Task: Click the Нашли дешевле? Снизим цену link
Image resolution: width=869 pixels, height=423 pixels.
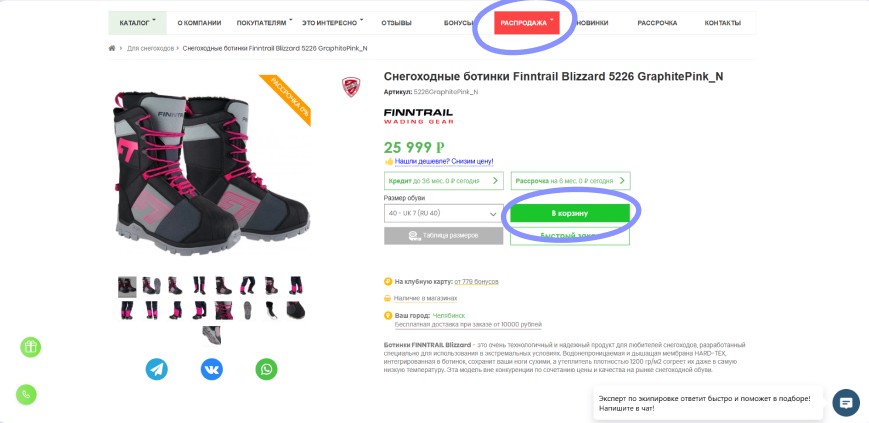Action: 444,161
